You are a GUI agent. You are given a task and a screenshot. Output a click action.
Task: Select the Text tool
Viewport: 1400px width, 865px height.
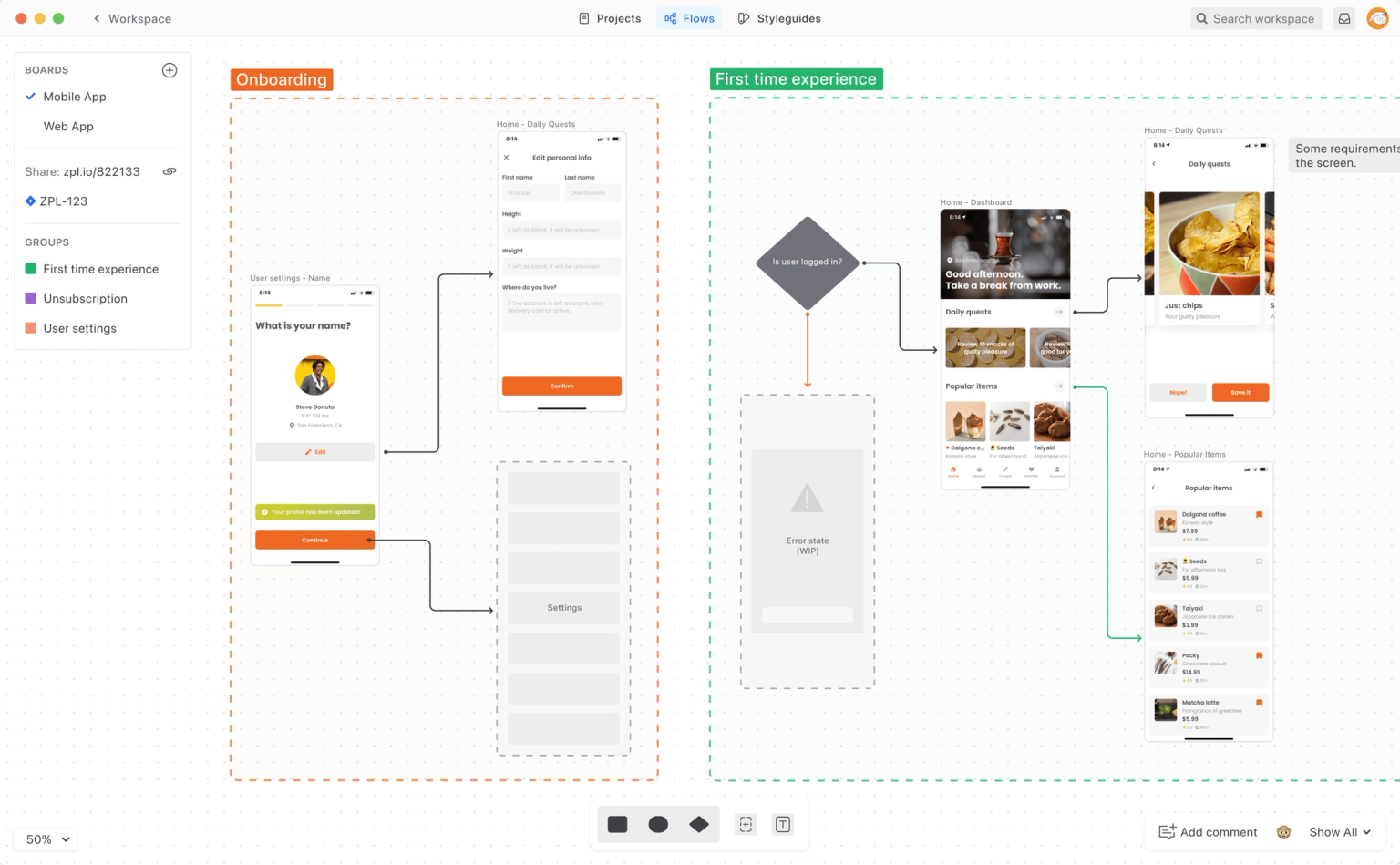point(783,824)
